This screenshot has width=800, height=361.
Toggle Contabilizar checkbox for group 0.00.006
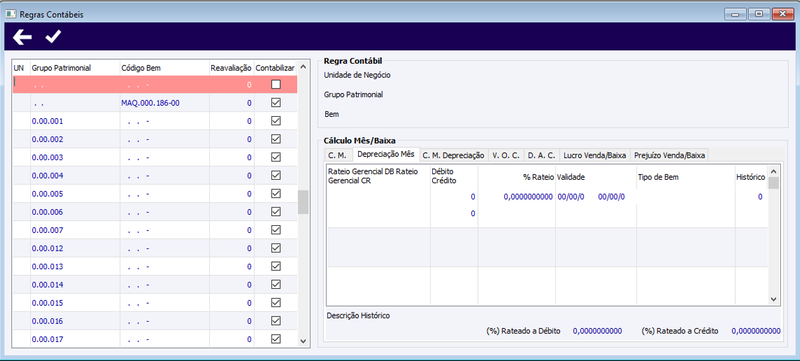[276, 212]
